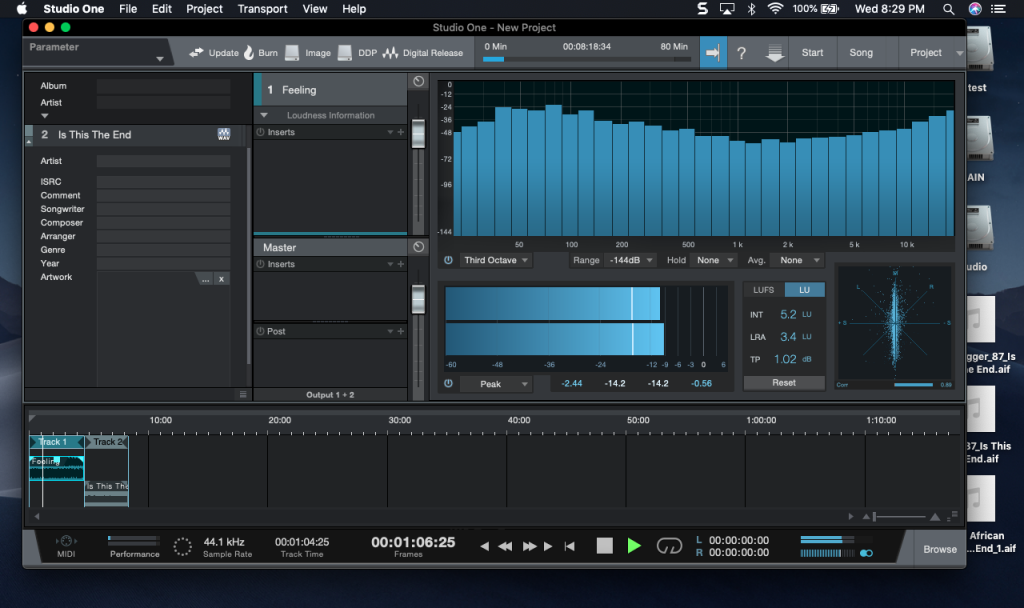Add insert with plus on Feeling Inserts
Screen dimensions: 1024x608
click(x=401, y=132)
